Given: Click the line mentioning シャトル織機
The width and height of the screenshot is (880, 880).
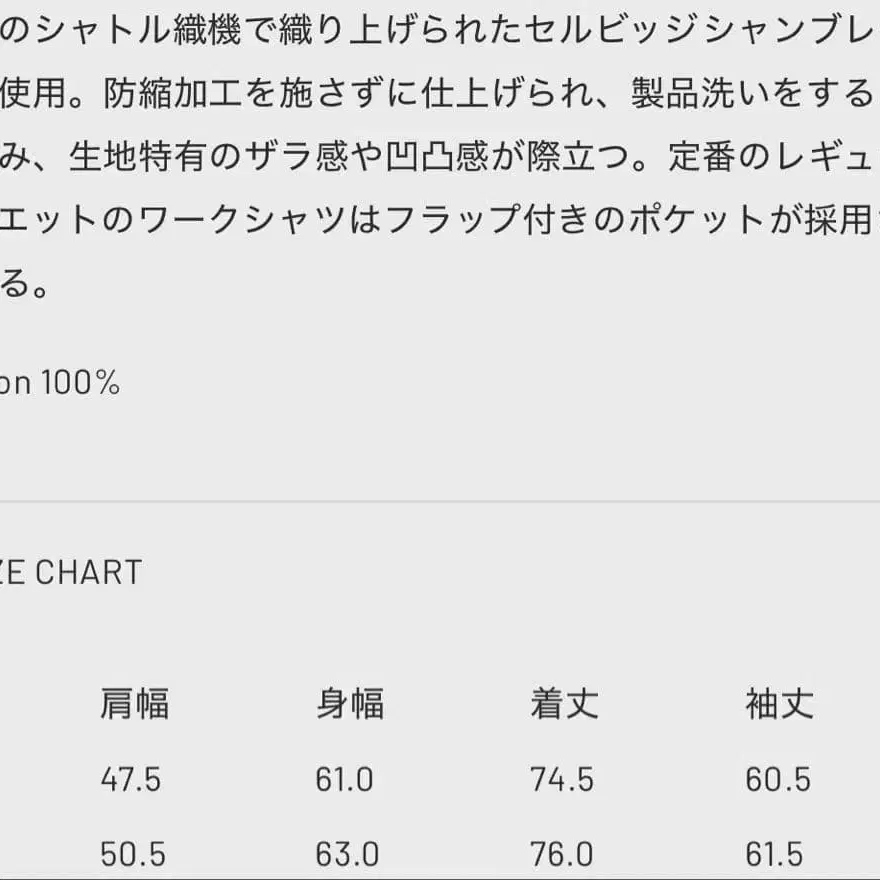Looking at the screenshot, I should 440,33.
